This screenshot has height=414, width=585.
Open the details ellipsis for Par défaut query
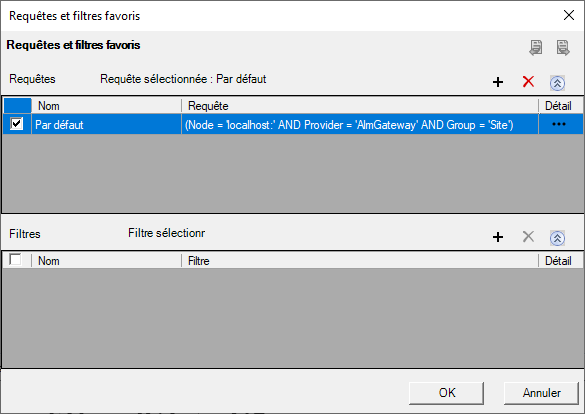pyautogui.click(x=559, y=124)
